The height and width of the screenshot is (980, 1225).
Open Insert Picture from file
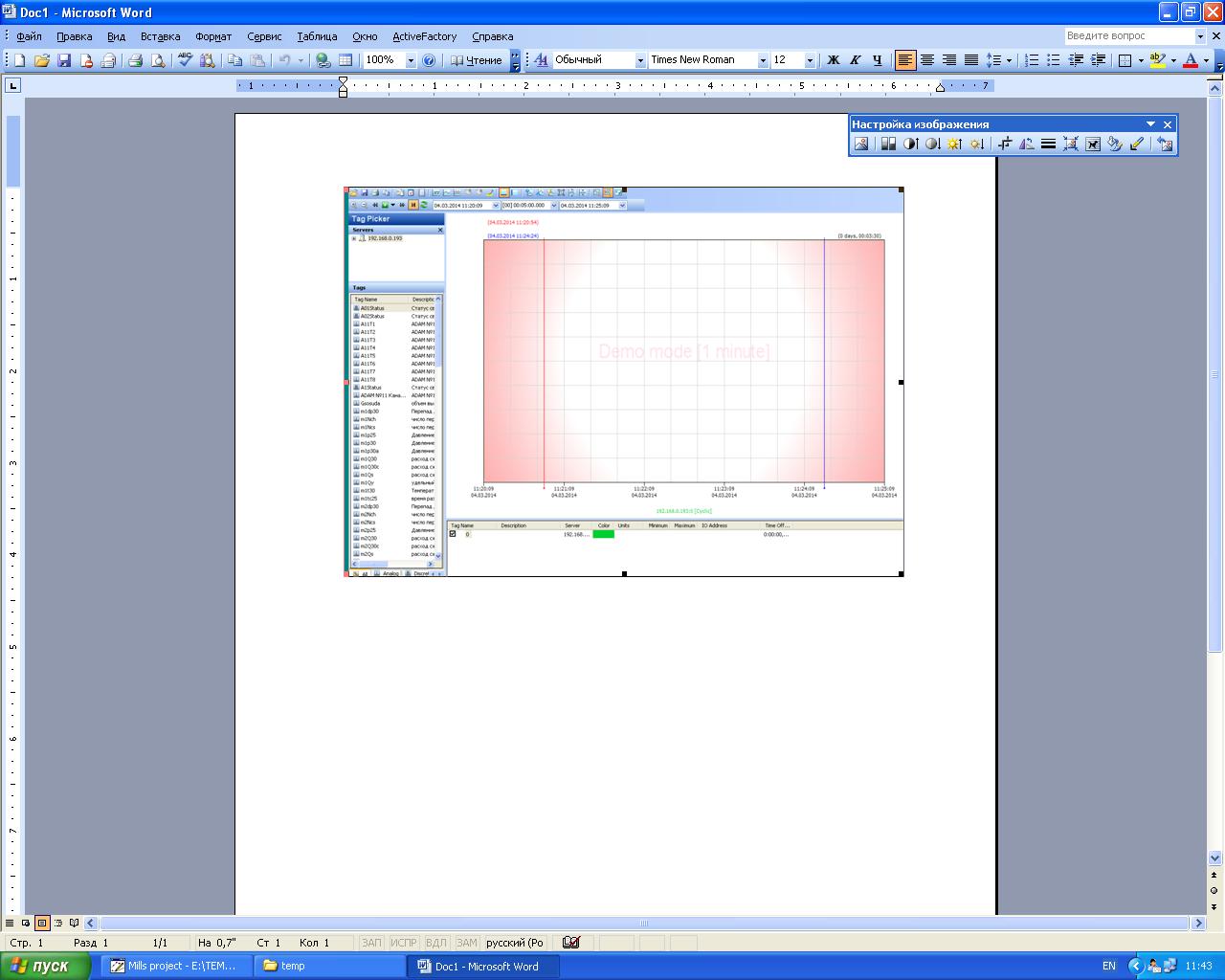(x=861, y=144)
